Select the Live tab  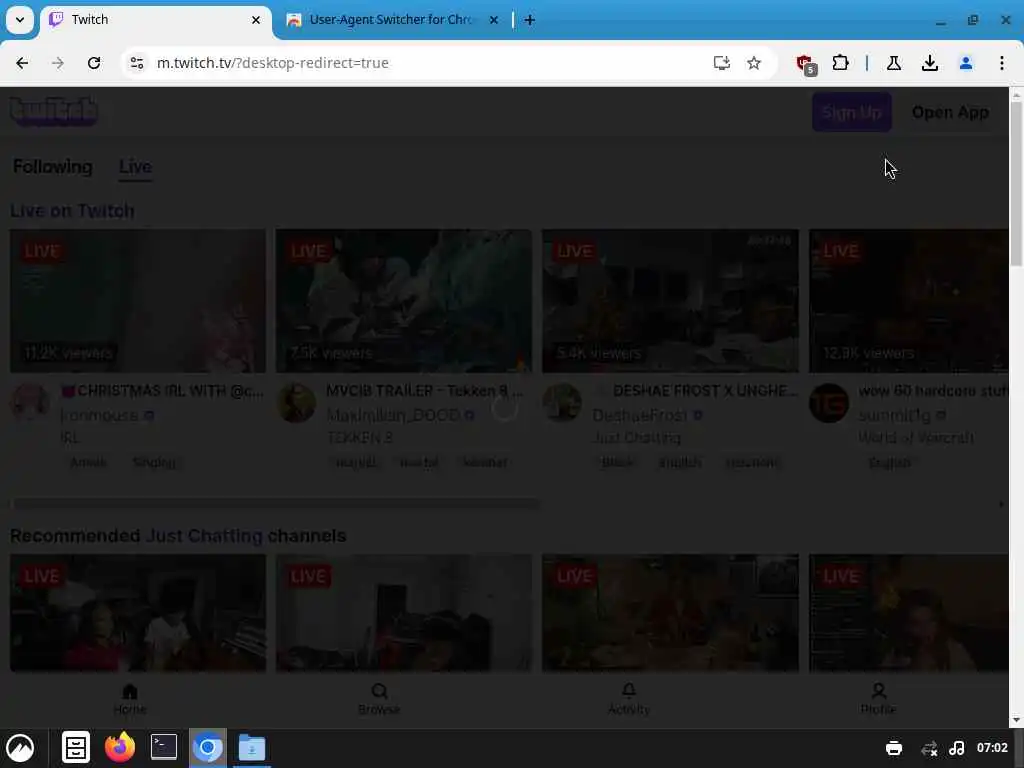(135, 167)
